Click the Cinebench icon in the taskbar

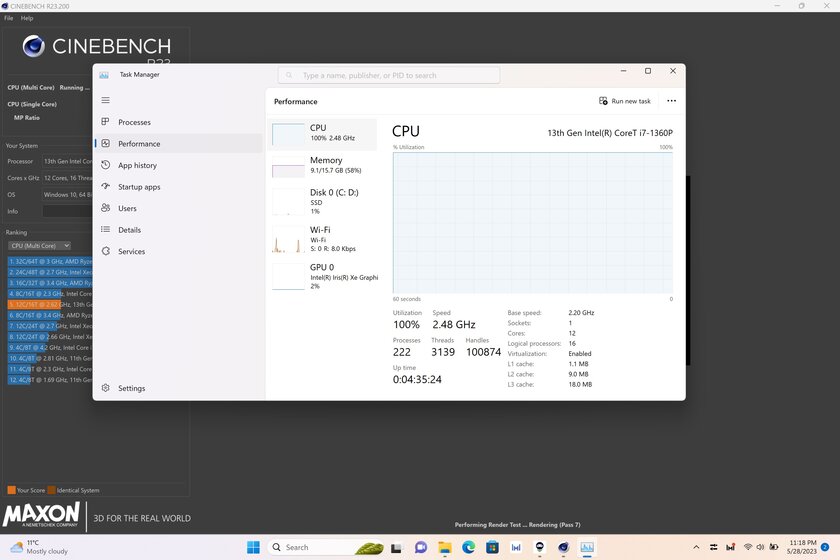coord(563,547)
